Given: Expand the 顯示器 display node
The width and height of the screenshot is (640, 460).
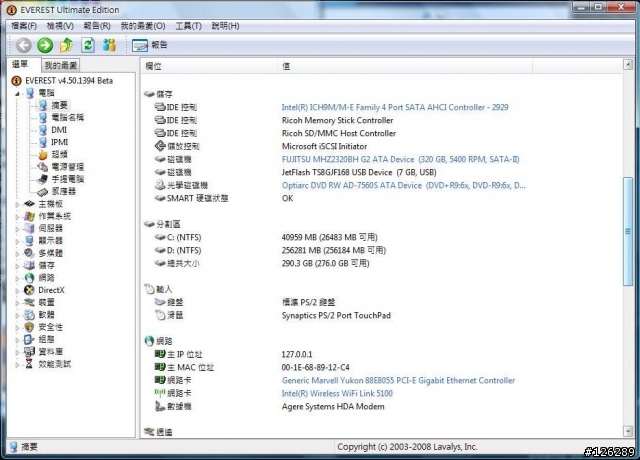Looking at the screenshot, I should coord(17,241).
